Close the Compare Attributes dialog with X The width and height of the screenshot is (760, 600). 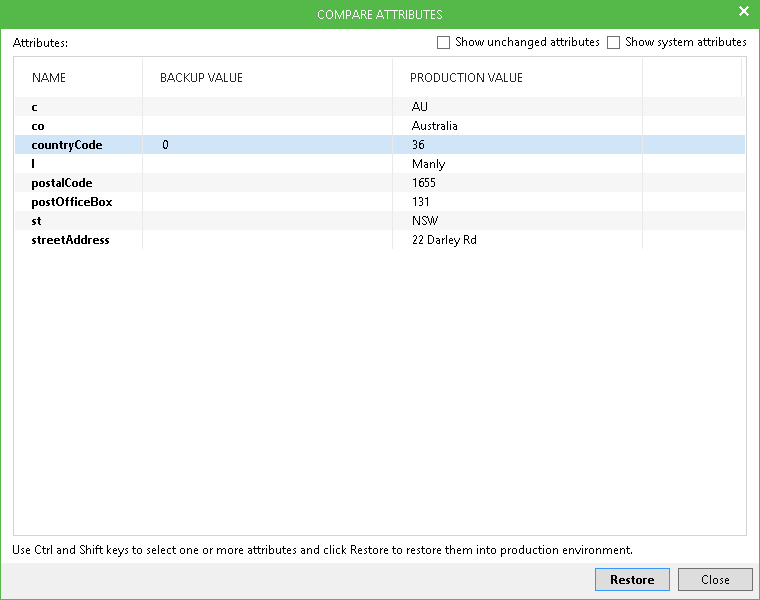(x=743, y=12)
